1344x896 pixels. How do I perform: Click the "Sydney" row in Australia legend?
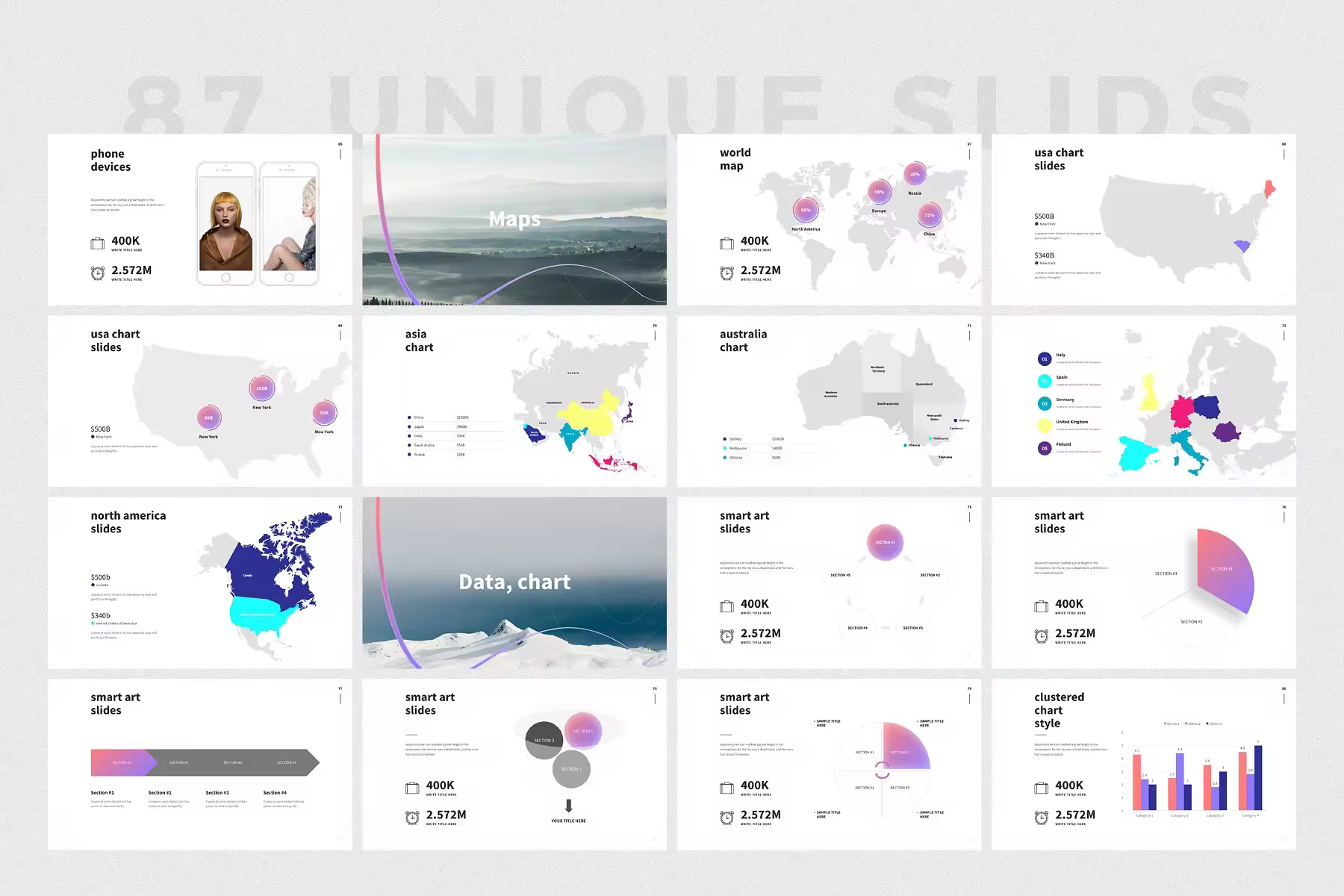(769, 439)
